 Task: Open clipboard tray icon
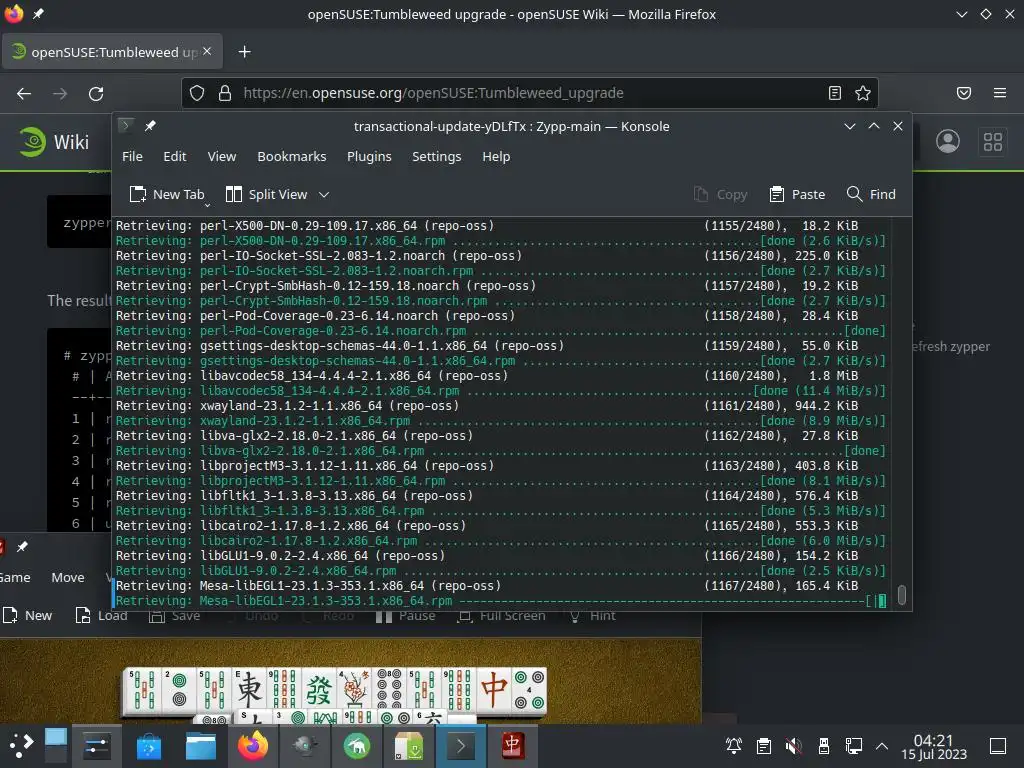[x=763, y=745]
